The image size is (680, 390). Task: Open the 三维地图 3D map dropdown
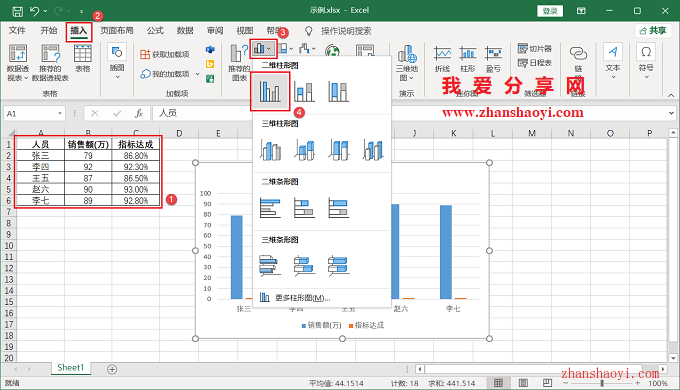(x=407, y=63)
